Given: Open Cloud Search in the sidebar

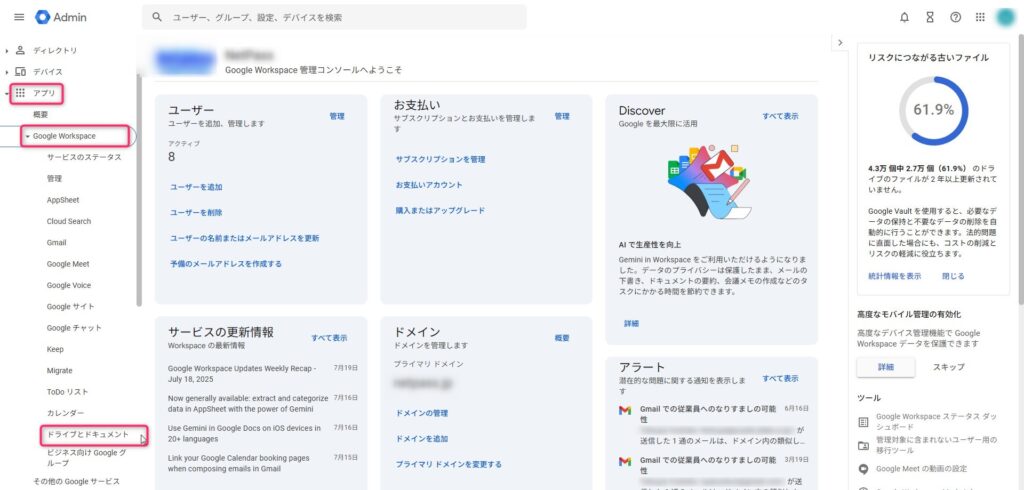Looking at the screenshot, I should coord(69,221).
